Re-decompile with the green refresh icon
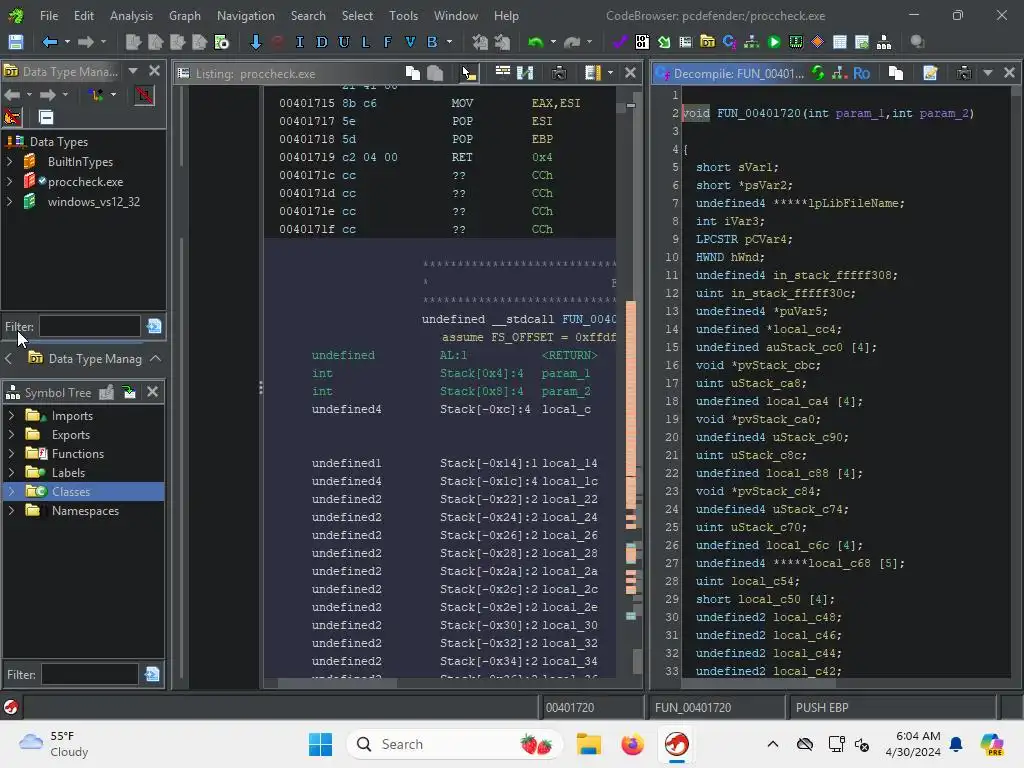 (818, 73)
